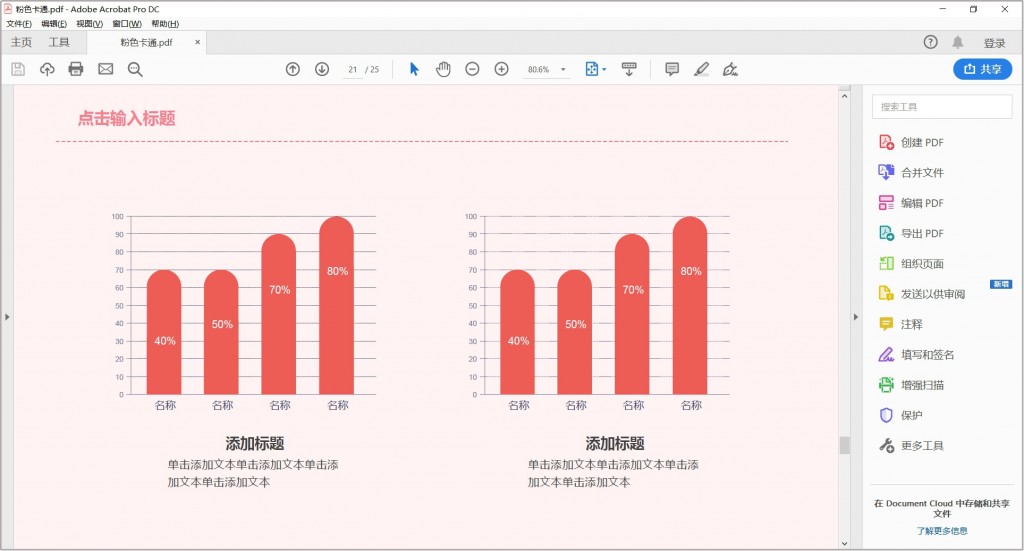Open the zoom percentage dropdown arrow
The image size is (1024, 551).
pyautogui.click(x=564, y=69)
